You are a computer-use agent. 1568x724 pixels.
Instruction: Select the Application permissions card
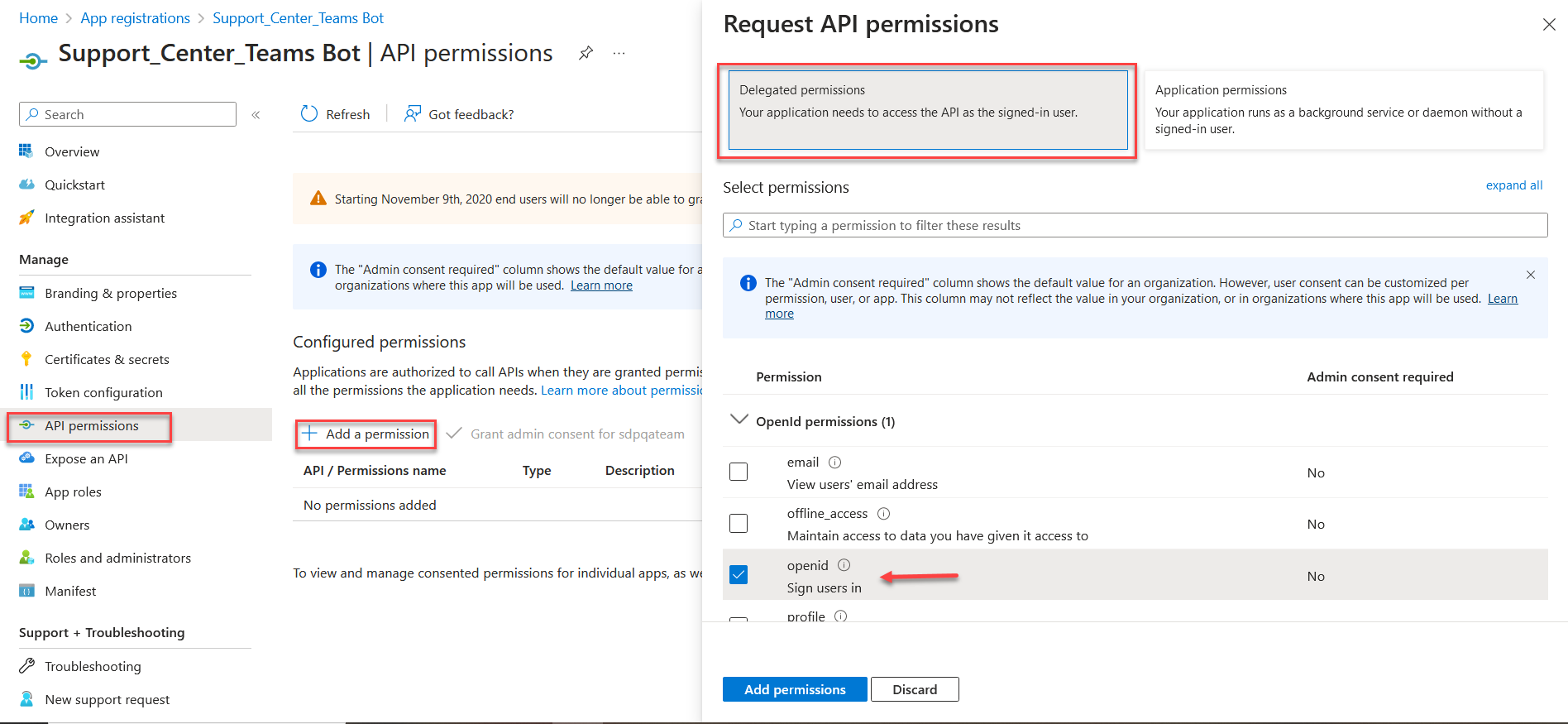pyautogui.click(x=1344, y=110)
